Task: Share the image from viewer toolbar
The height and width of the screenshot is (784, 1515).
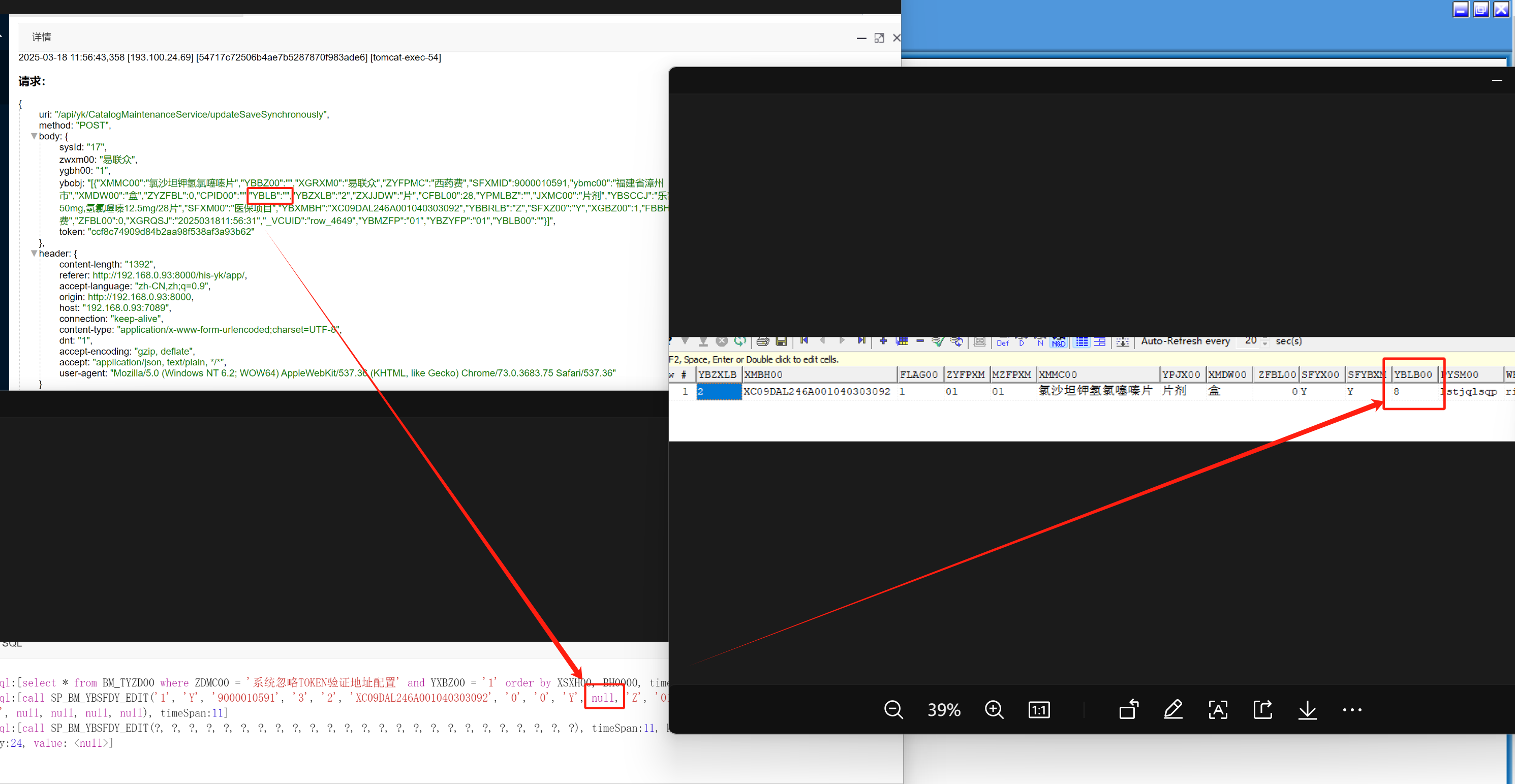Action: 1263,710
